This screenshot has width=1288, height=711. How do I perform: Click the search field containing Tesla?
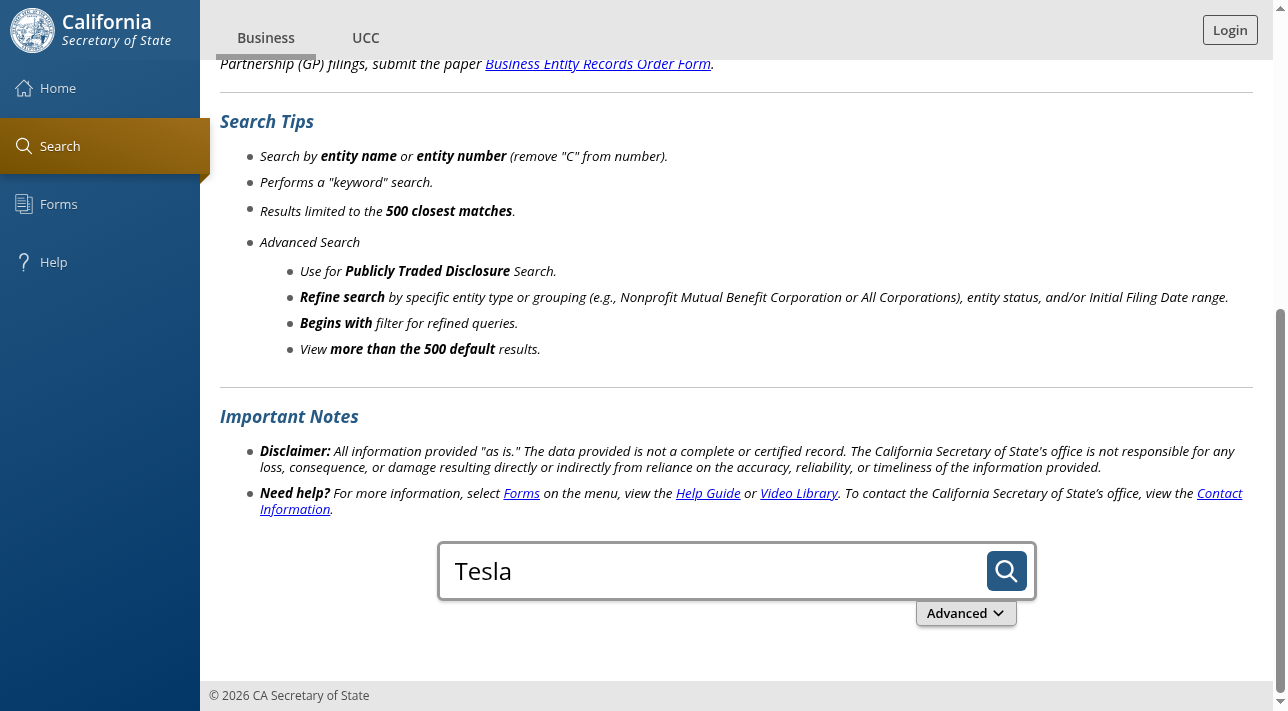click(712, 571)
